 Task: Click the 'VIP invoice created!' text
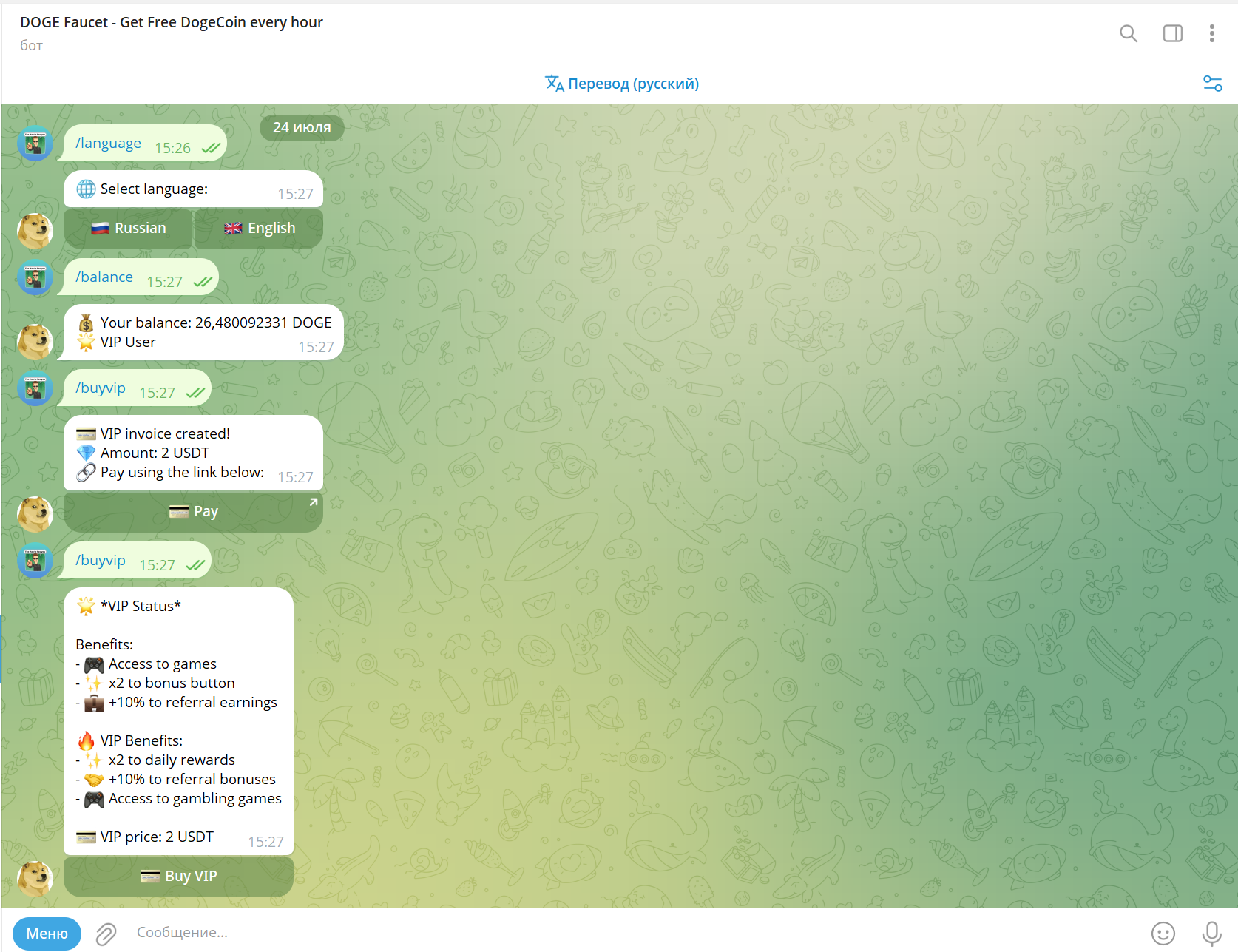165,433
